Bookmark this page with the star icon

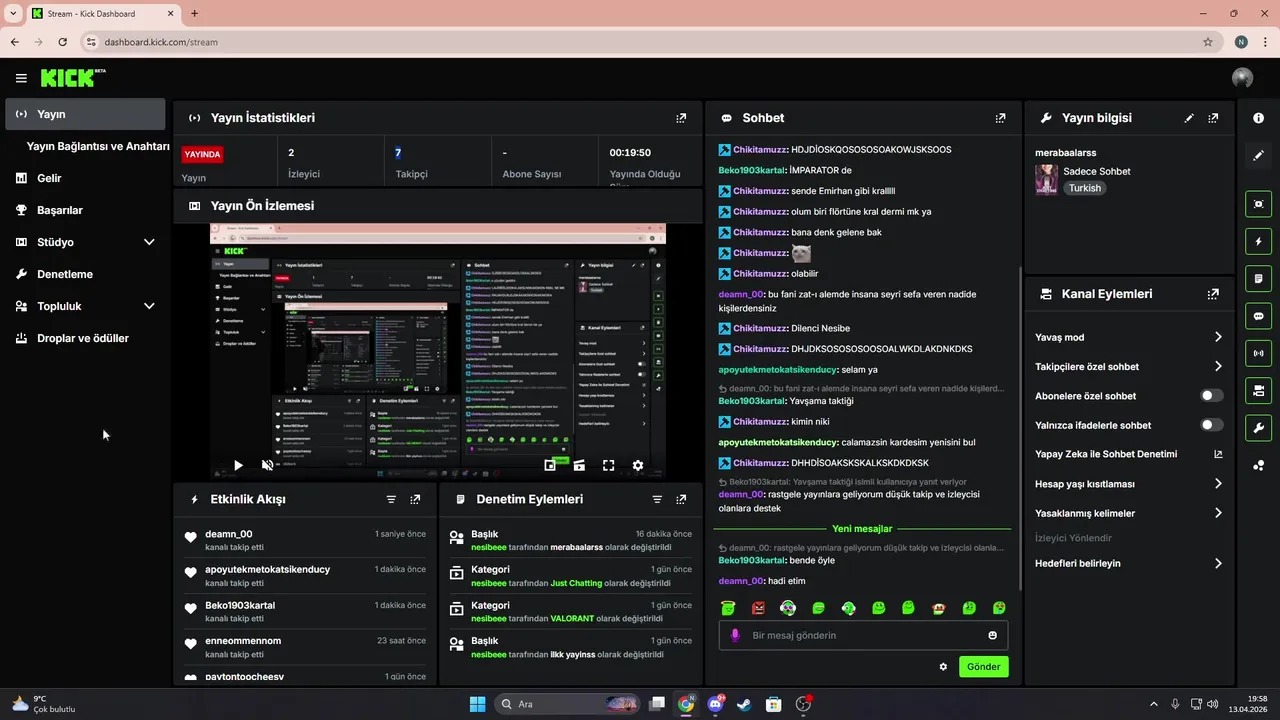coord(1208,42)
